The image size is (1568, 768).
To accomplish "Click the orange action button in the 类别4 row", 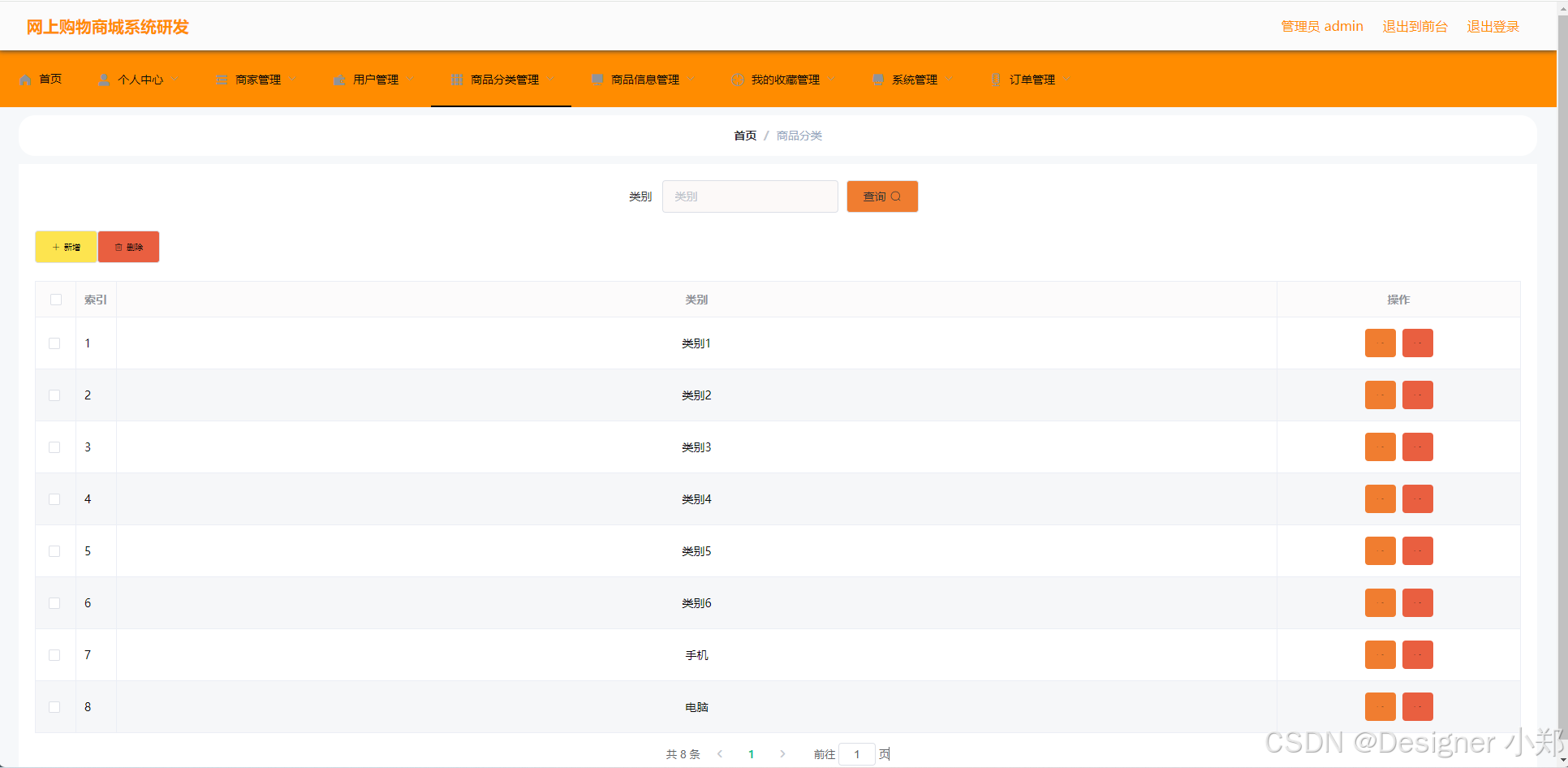I will (1380, 498).
